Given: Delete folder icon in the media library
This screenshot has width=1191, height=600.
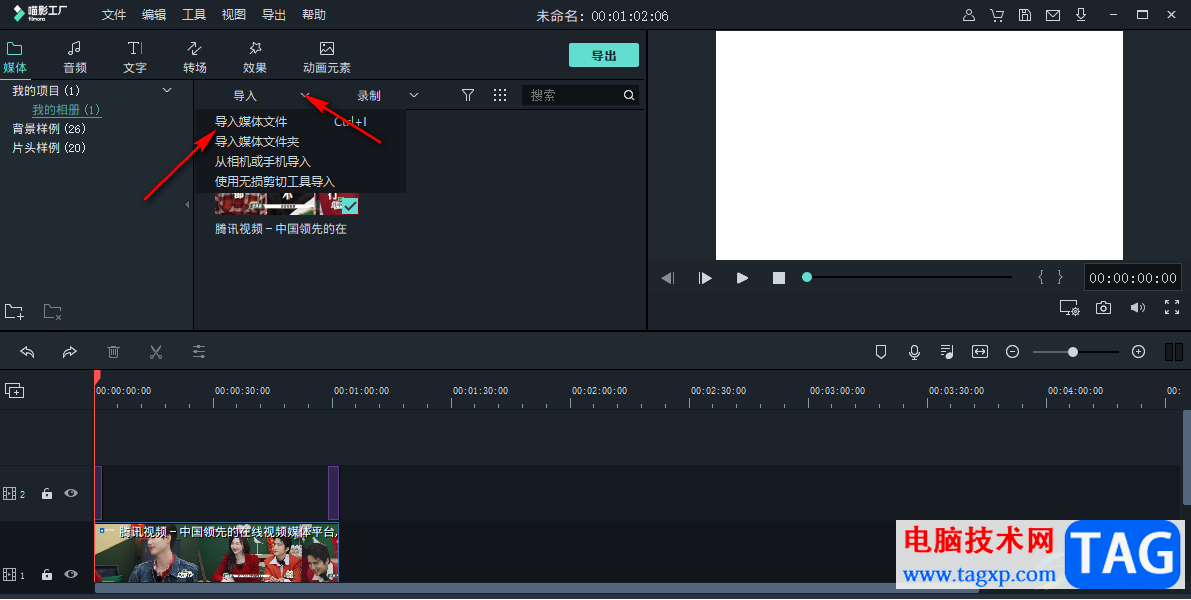Looking at the screenshot, I should tap(52, 311).
